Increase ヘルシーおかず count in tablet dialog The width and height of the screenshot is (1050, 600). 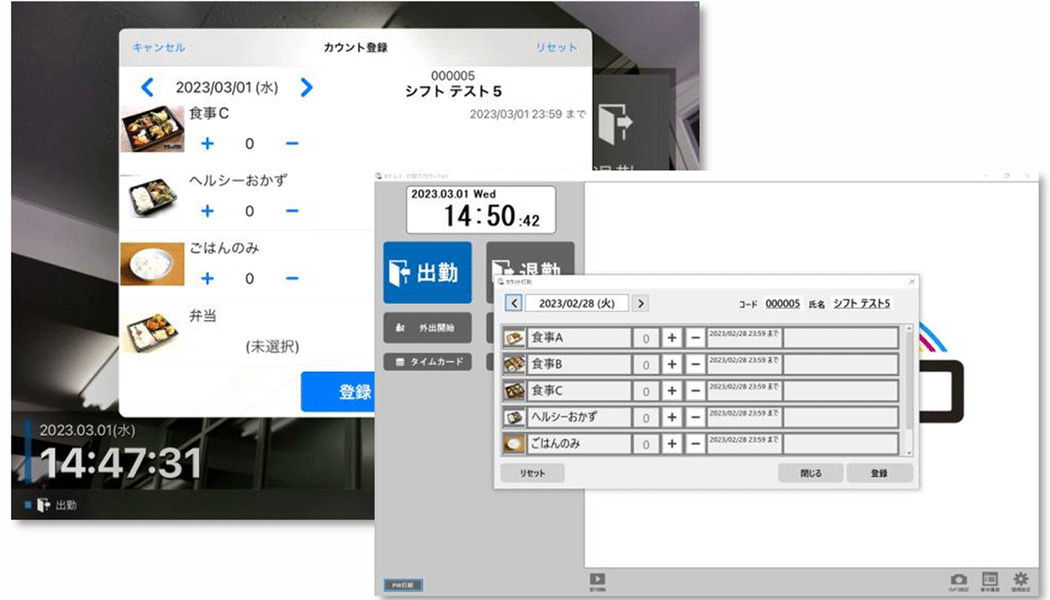tap(208, 211)
